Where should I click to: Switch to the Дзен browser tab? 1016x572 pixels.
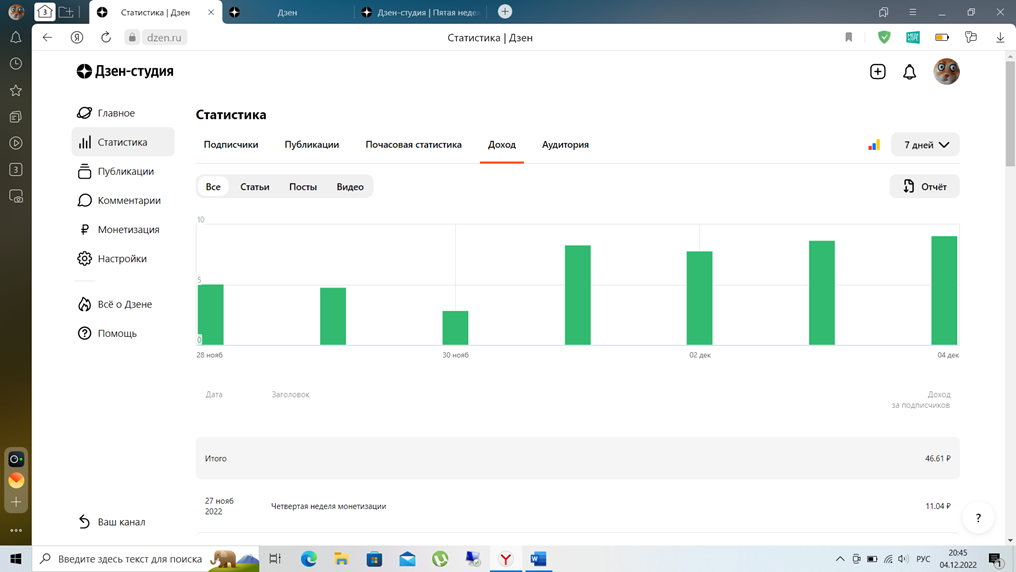(287, 12)
